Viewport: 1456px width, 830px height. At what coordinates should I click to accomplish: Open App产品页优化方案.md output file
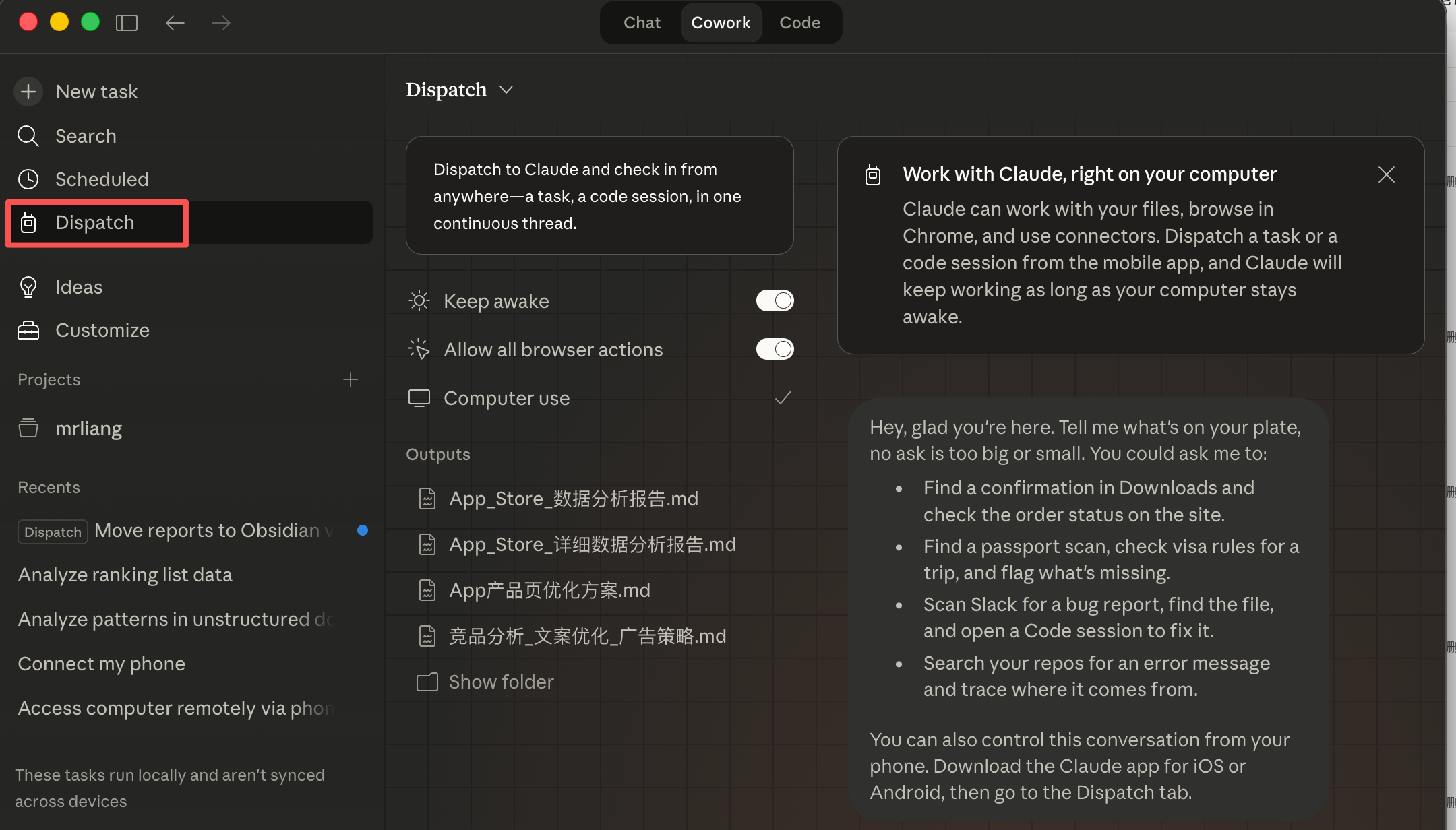pyautogui.click(x=549, y=590)
